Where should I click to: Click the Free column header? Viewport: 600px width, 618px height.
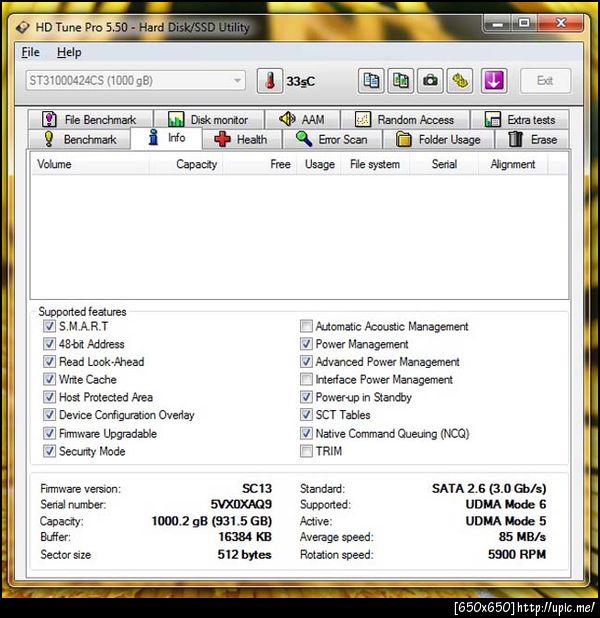point(259,164)
